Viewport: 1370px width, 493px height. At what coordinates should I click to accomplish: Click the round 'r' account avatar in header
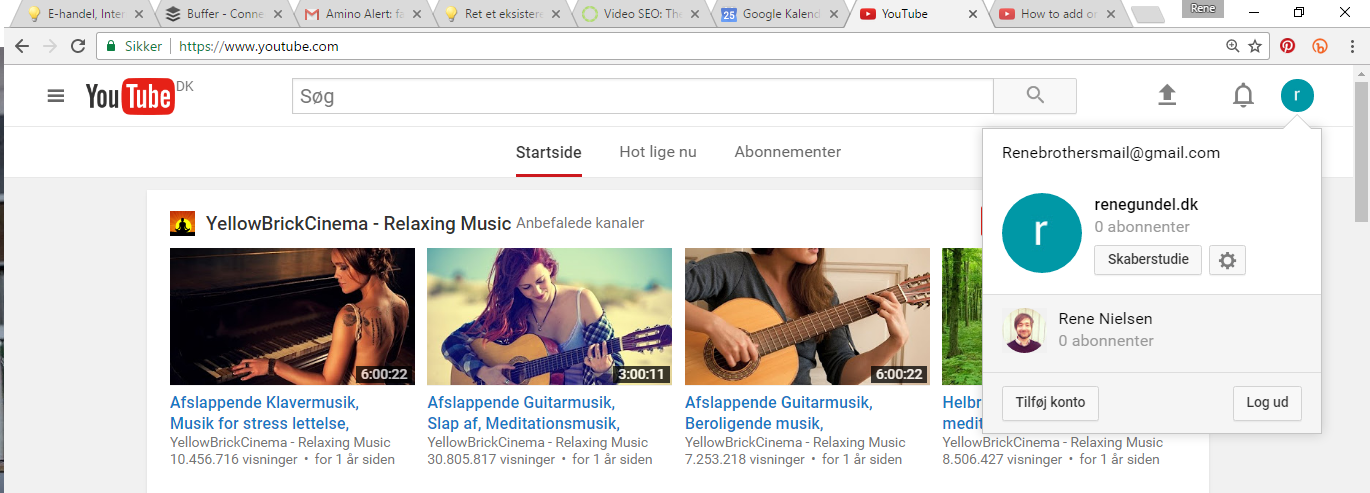(1297, 96)
